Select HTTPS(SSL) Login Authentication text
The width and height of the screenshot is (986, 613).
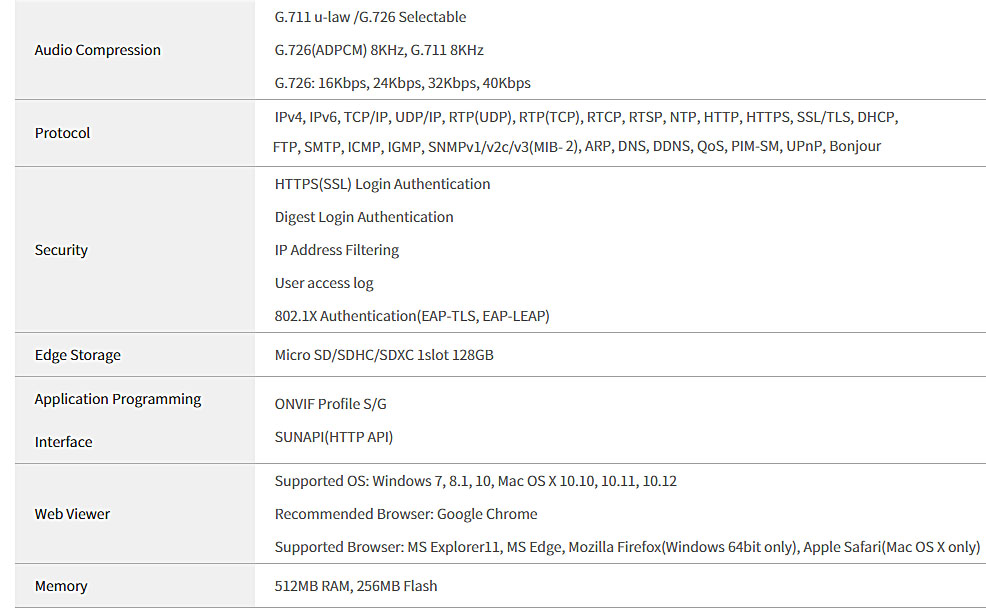[382, 184]
